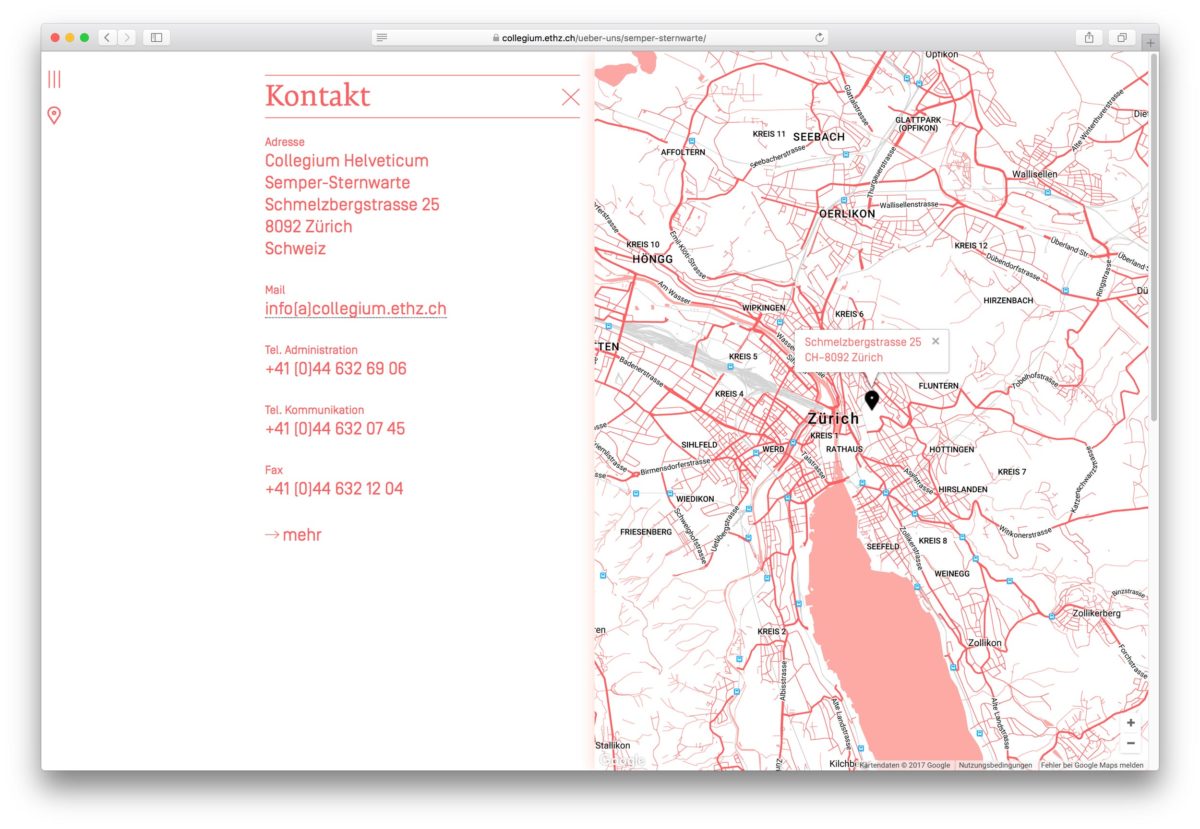
Task: Open the three-bar menu icon
Action: pyautogui.click(x=54, y=79)
